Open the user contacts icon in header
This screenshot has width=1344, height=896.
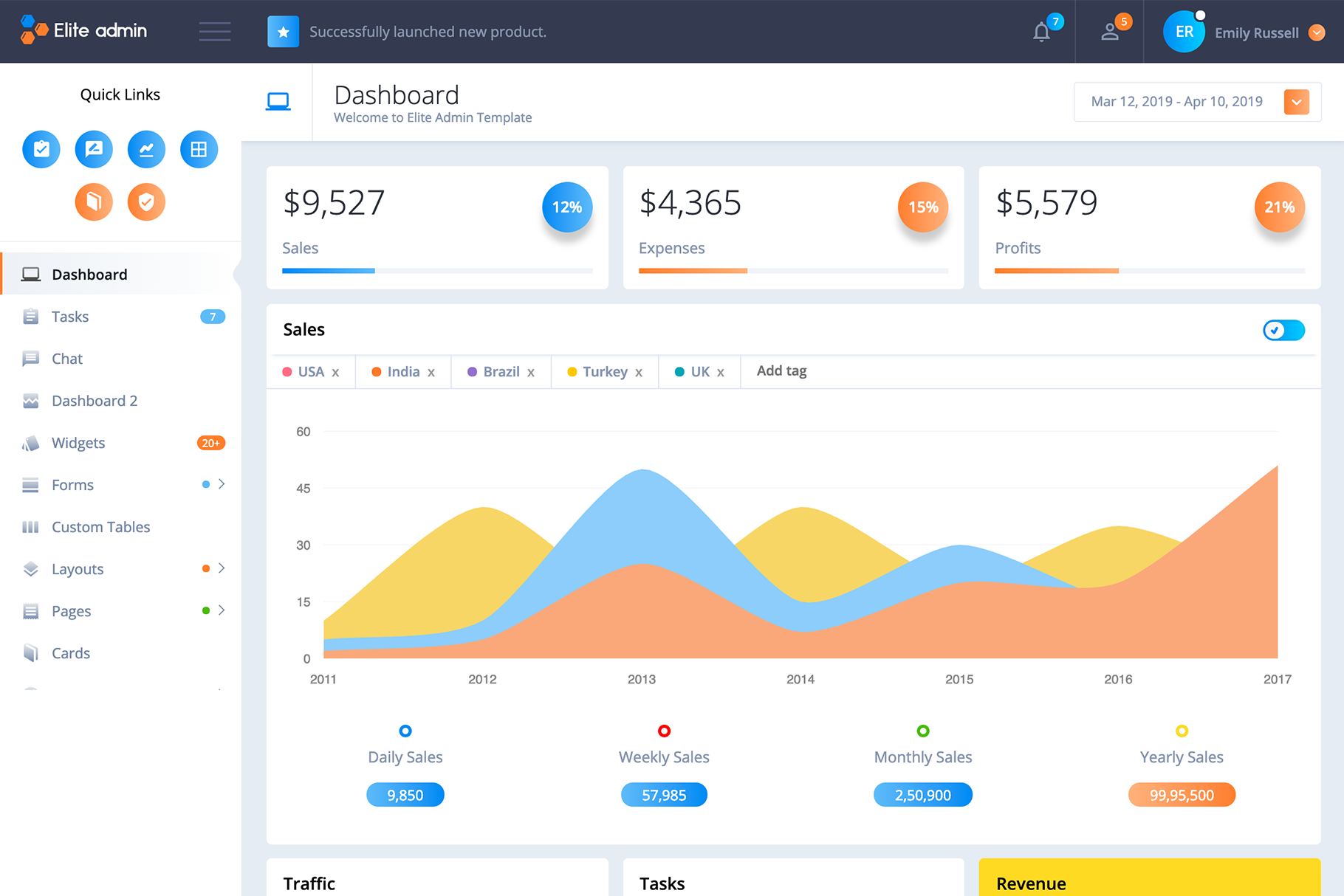click(x=1109, y=32)
